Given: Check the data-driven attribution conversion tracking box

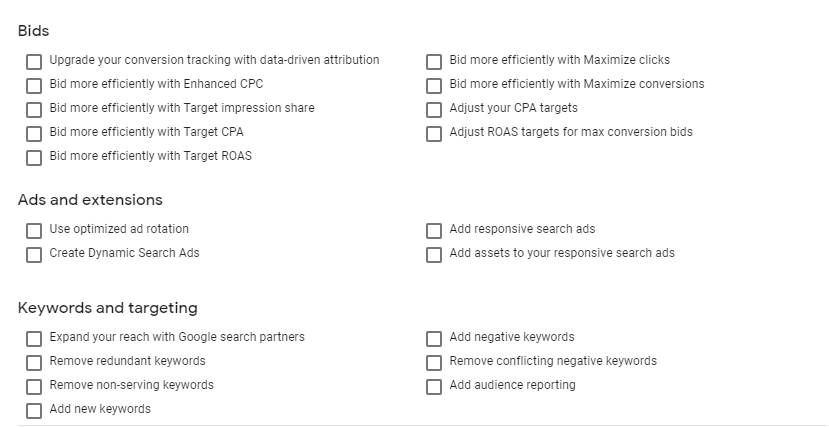Looking at the screenshot, I should (34, 61).
